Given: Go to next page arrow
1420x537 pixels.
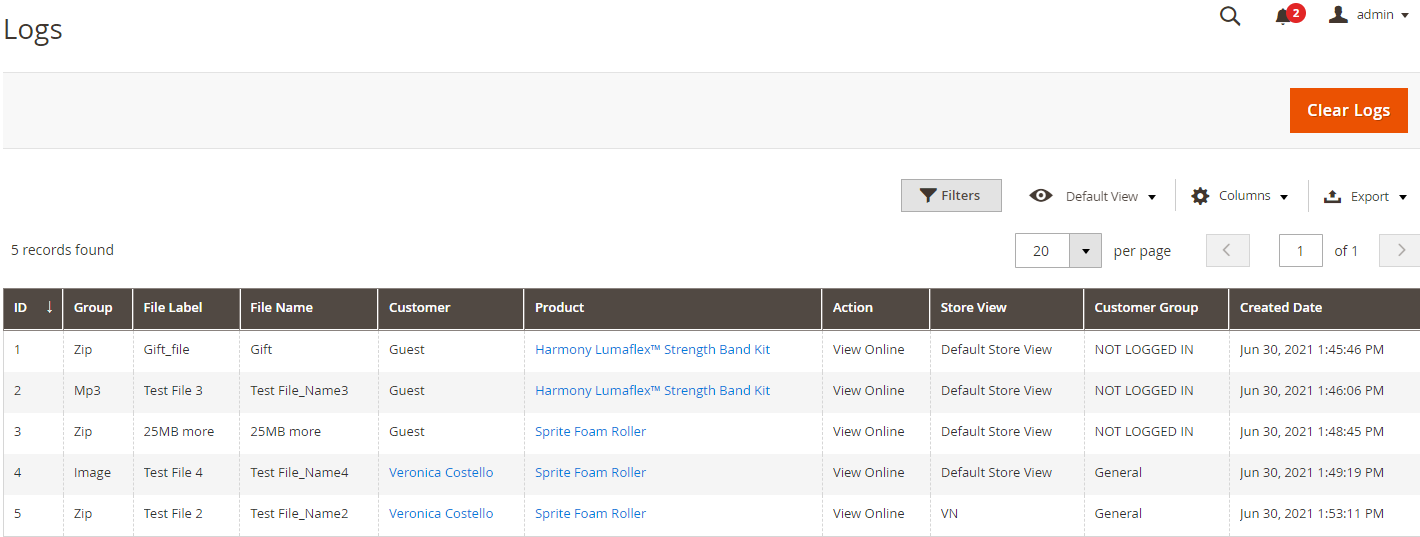Looking at the screenshot, I should click(x=1400, y=250).
